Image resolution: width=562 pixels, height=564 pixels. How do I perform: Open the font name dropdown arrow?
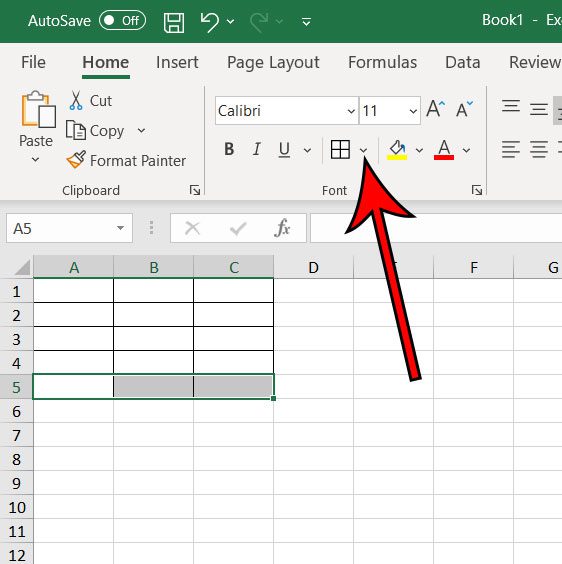click(351, 111)
